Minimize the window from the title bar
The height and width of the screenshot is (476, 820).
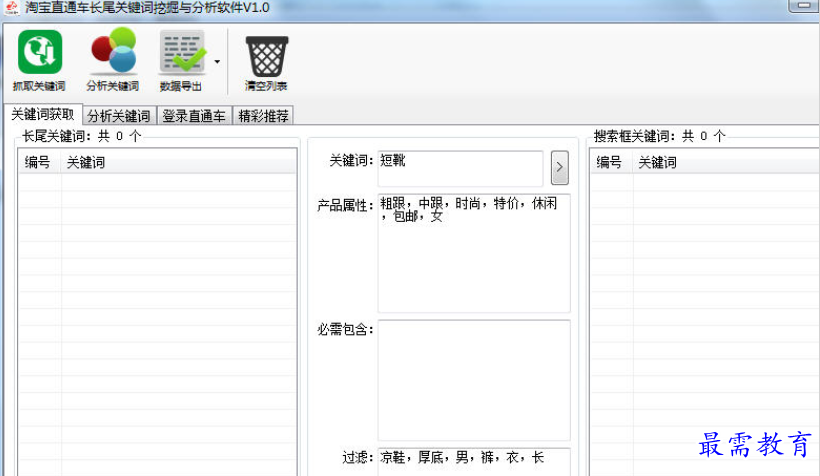804,5
